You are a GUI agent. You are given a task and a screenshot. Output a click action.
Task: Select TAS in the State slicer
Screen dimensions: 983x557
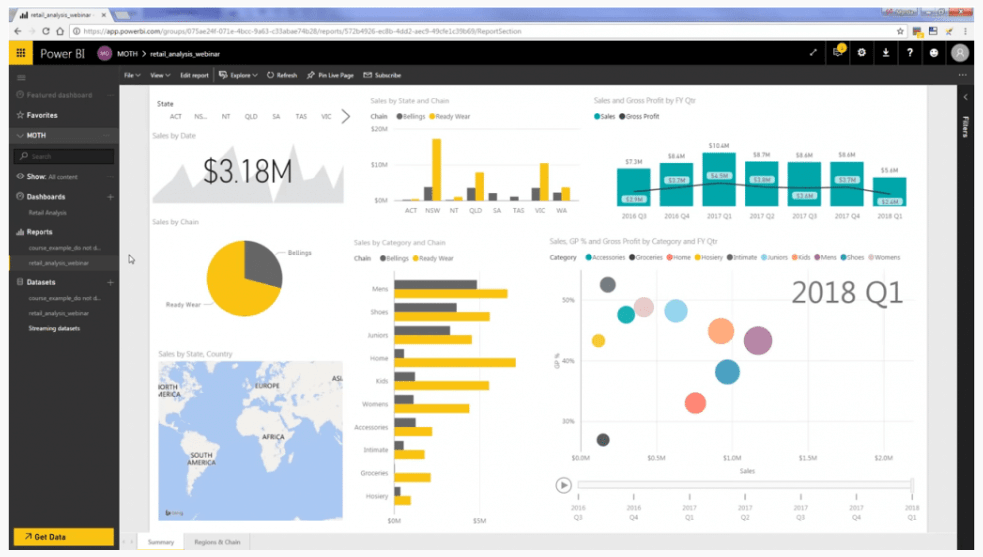pos(301,117)
